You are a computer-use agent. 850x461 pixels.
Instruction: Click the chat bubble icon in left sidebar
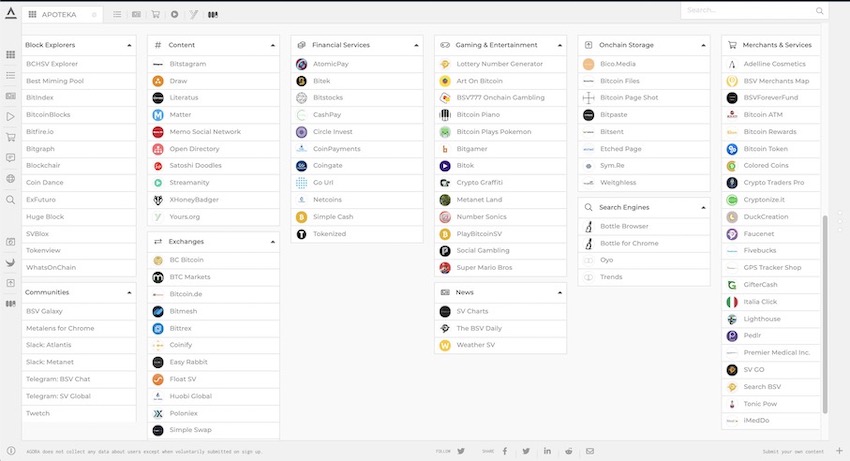[11, 158]
